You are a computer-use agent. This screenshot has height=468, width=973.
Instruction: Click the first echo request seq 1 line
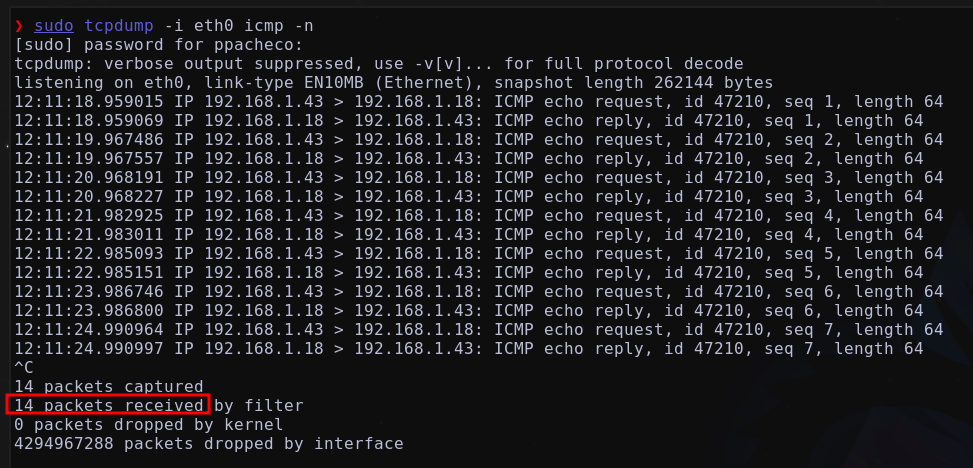[x=478, y=102]
